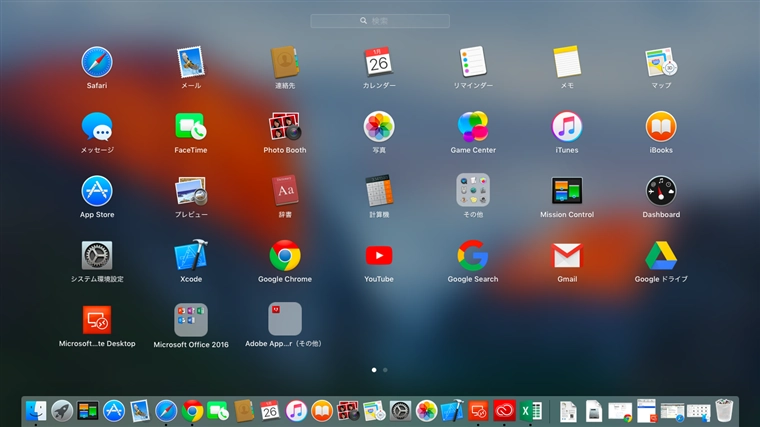Launch the 計算機 (Calculator) app

379,191
